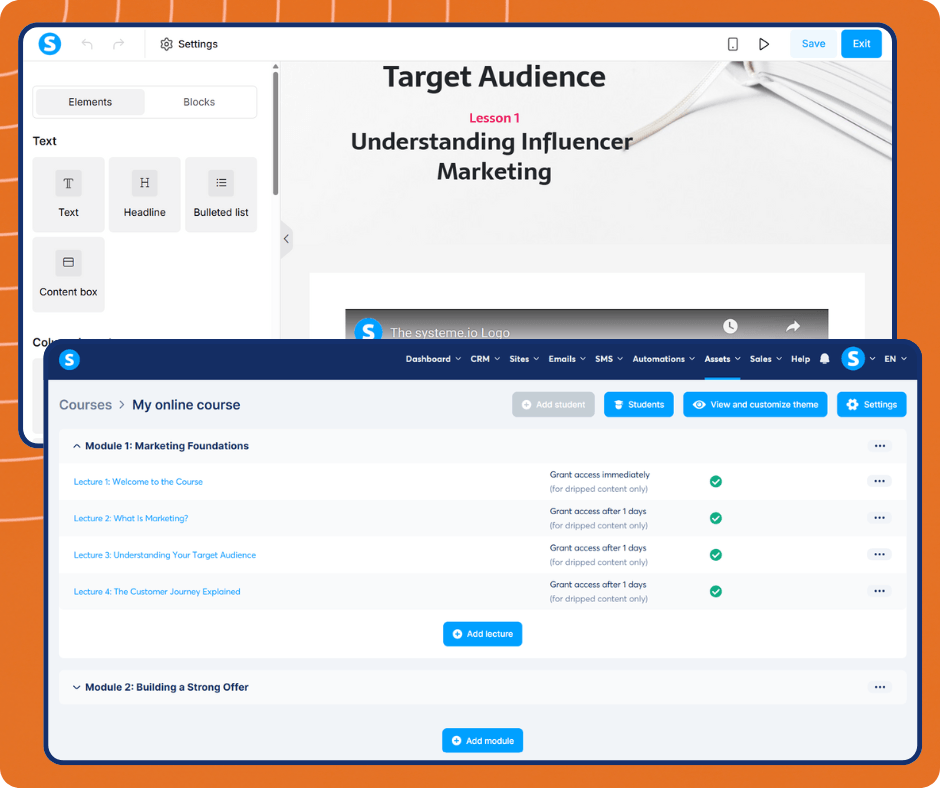The width and height of the screenshot is (940, 788).
Task: Open options for Lecture 4 row
Action: click(879, 591)
